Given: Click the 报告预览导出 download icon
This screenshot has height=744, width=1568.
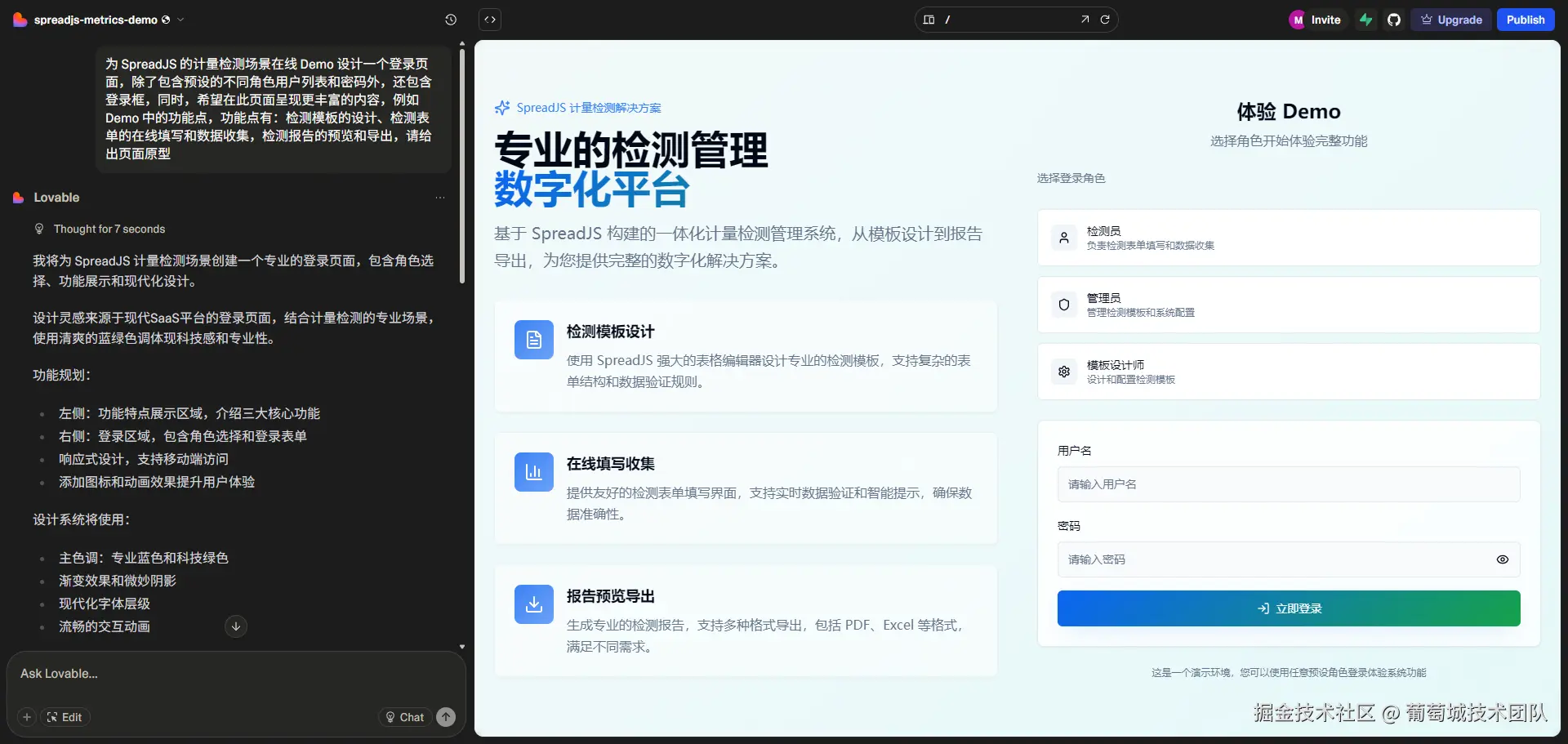Looking at the screenshot, I should [x=534, y=604].
